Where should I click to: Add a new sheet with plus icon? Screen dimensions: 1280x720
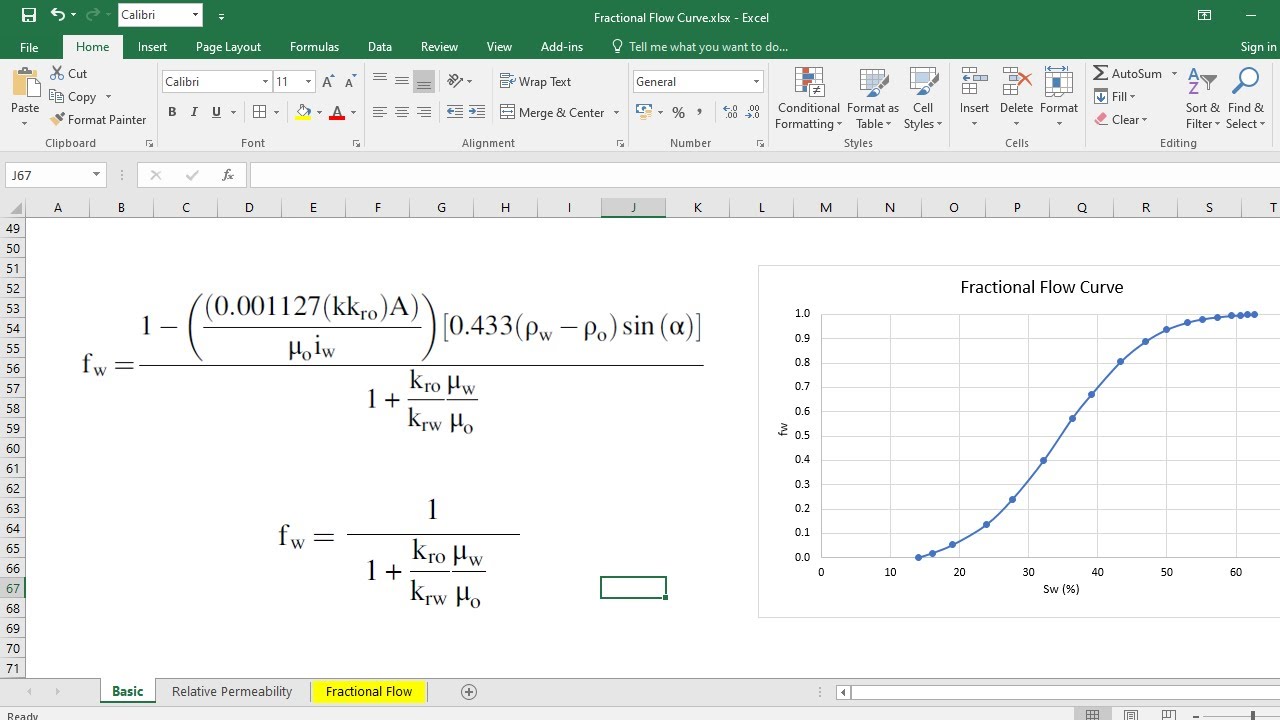468,691
